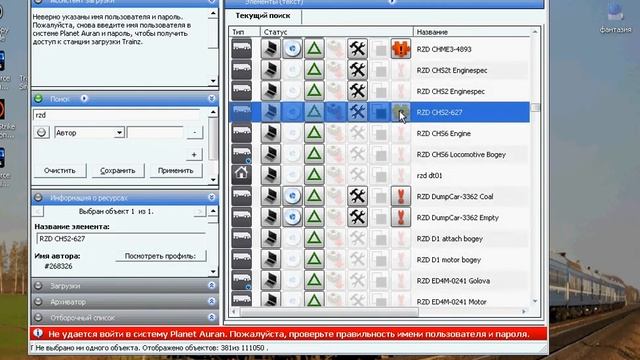Screen dimensions: 640x360
Task: Click the Применить button
Action: pos(176,171)
